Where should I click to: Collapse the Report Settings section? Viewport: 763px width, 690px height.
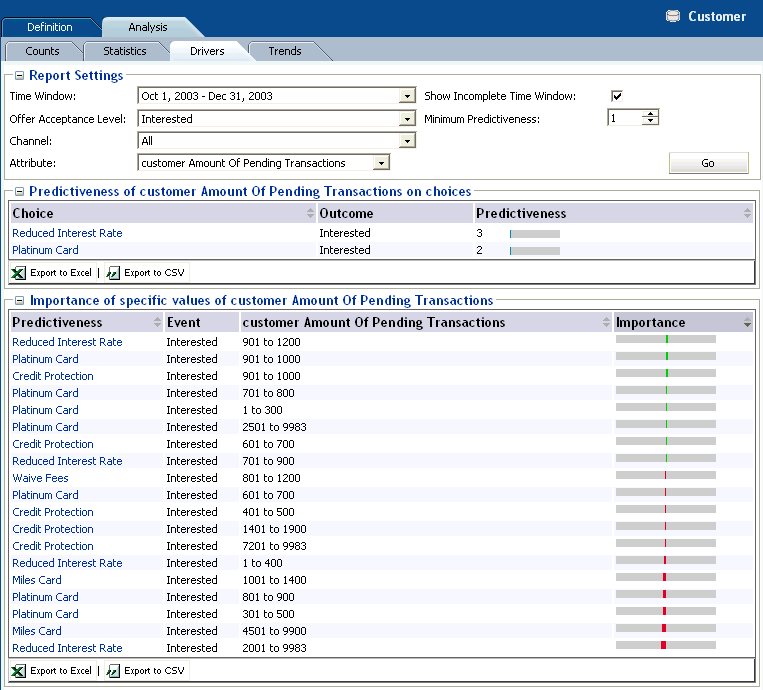point(19,76)
